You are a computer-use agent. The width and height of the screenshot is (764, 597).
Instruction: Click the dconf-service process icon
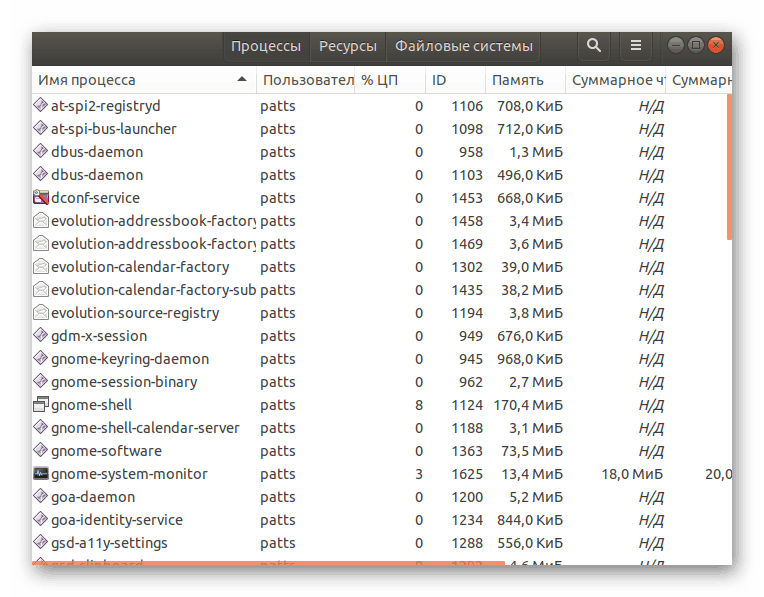(x=40, y=197)
